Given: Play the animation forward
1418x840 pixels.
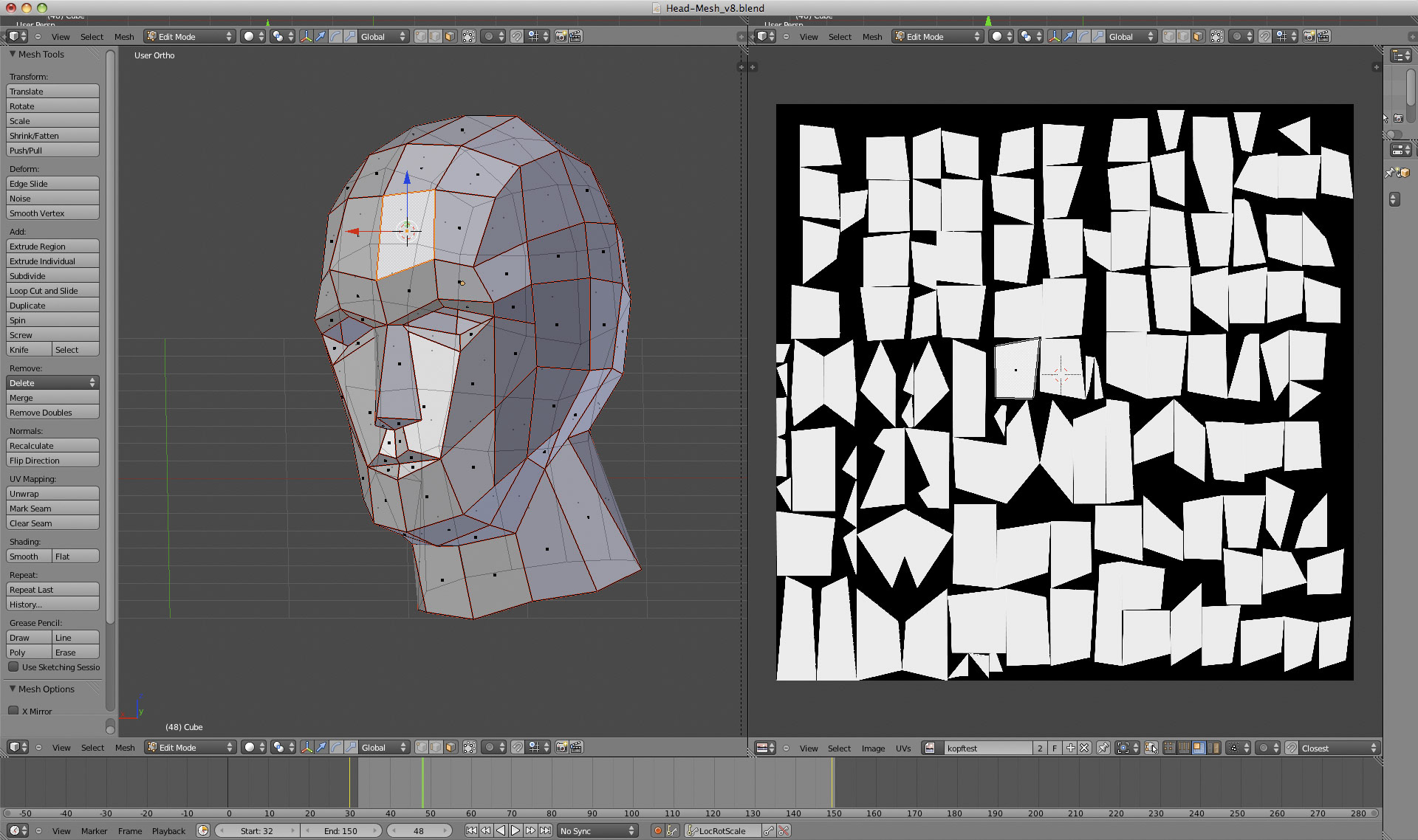Looking at the screenshot, I should (x=516, y=830).
